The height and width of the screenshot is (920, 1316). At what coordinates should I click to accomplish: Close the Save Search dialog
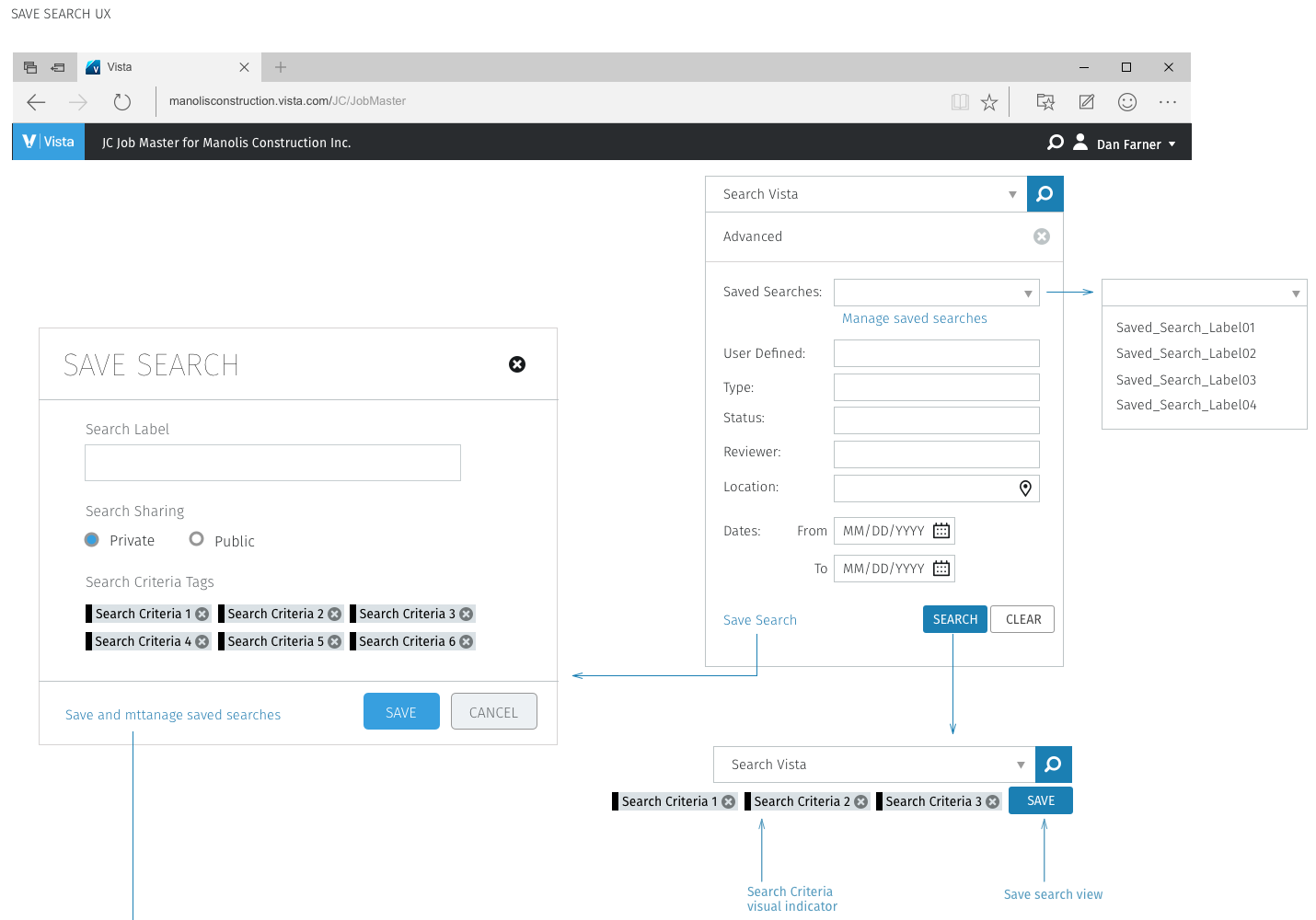517,364
